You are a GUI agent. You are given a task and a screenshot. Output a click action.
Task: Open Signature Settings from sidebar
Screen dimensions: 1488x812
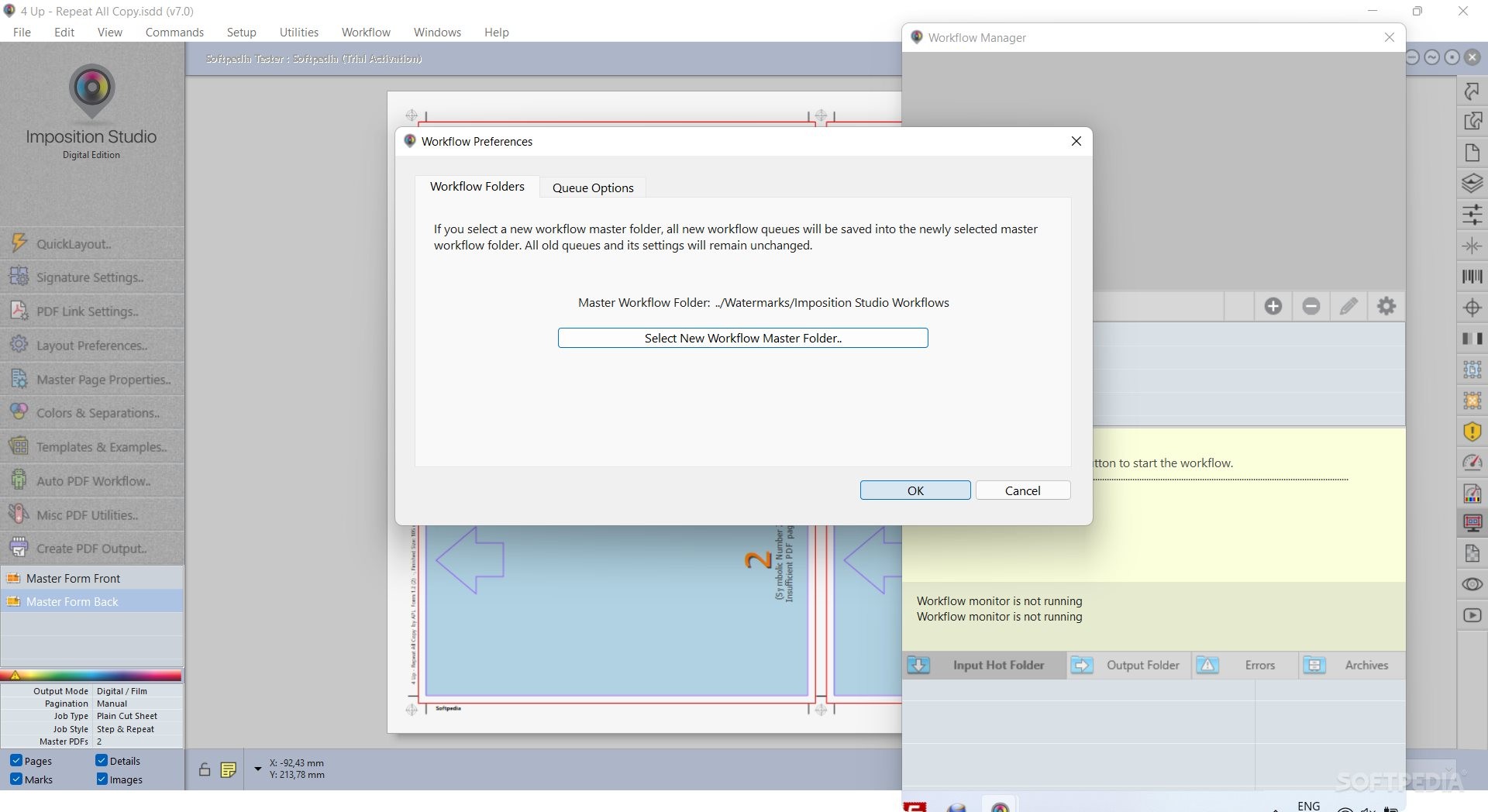(x=92, y=277)
